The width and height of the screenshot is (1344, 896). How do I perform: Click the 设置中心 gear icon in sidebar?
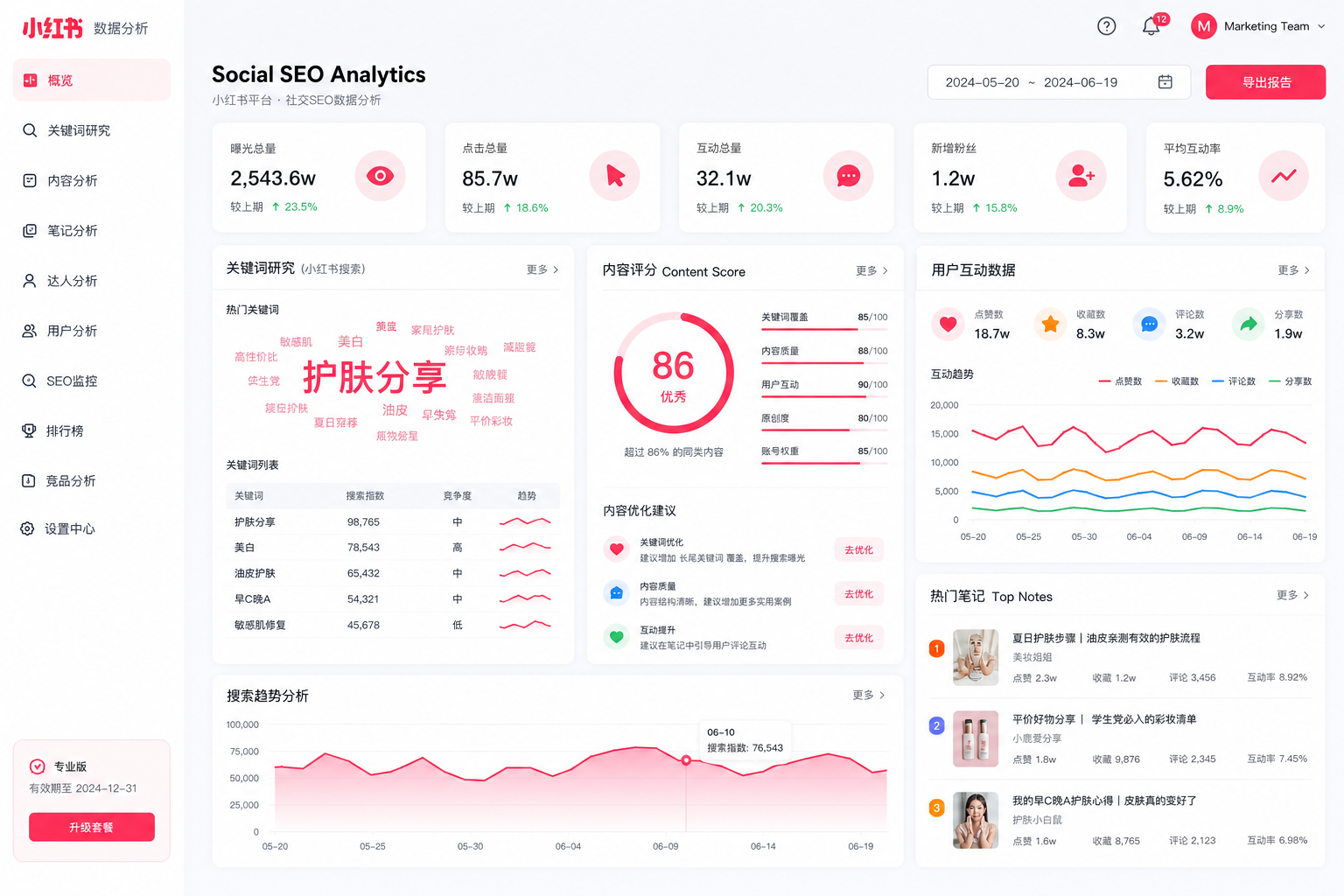28,528
